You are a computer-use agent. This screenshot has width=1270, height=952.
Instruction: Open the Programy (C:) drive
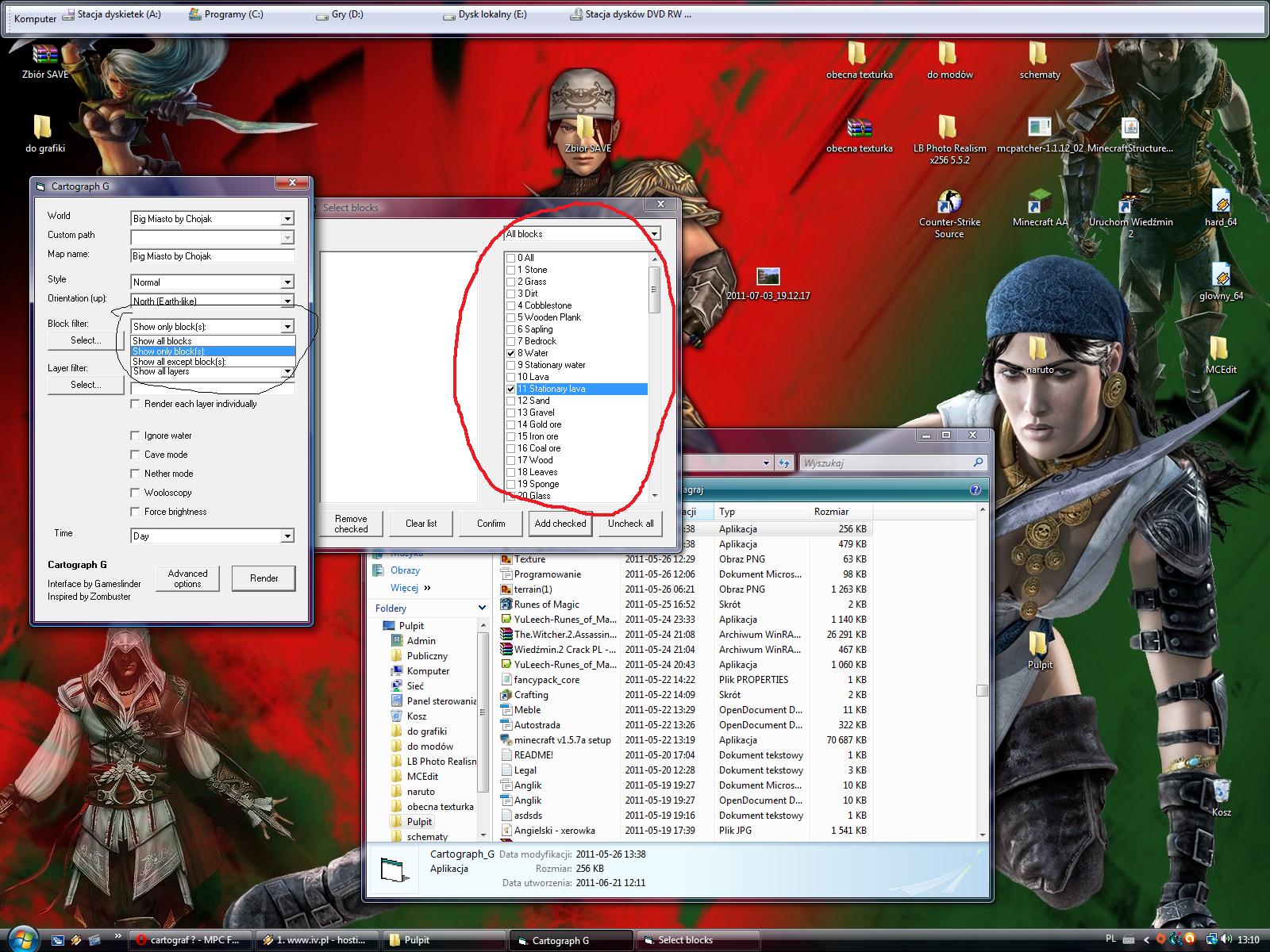226,14
